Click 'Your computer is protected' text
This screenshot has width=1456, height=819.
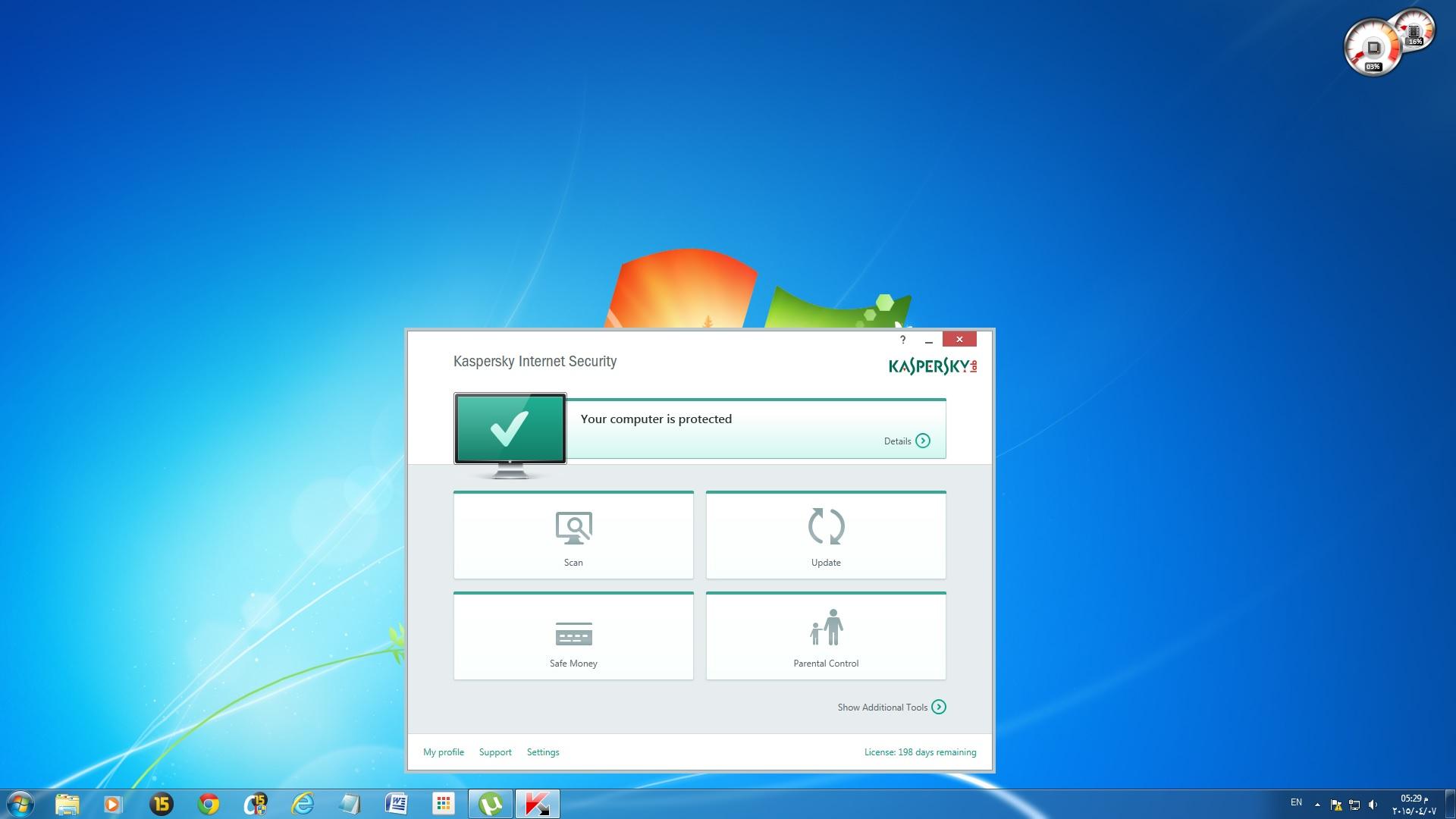(656, 419)
